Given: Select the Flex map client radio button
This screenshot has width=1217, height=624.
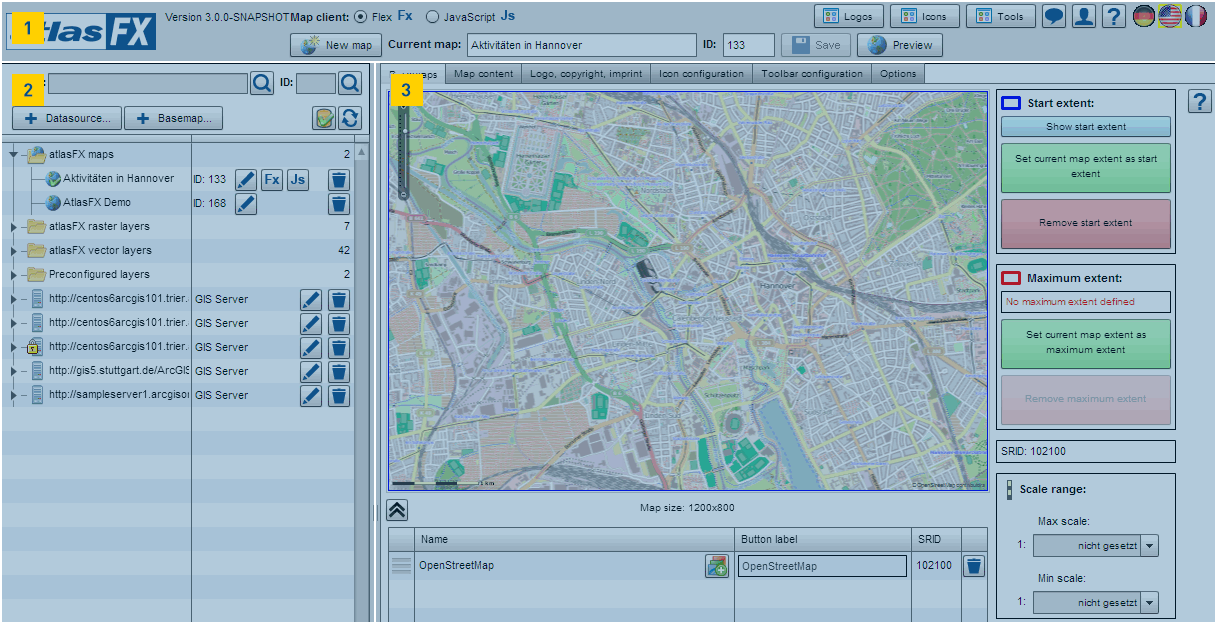Looking at the screenshot, I should (361, 17).
